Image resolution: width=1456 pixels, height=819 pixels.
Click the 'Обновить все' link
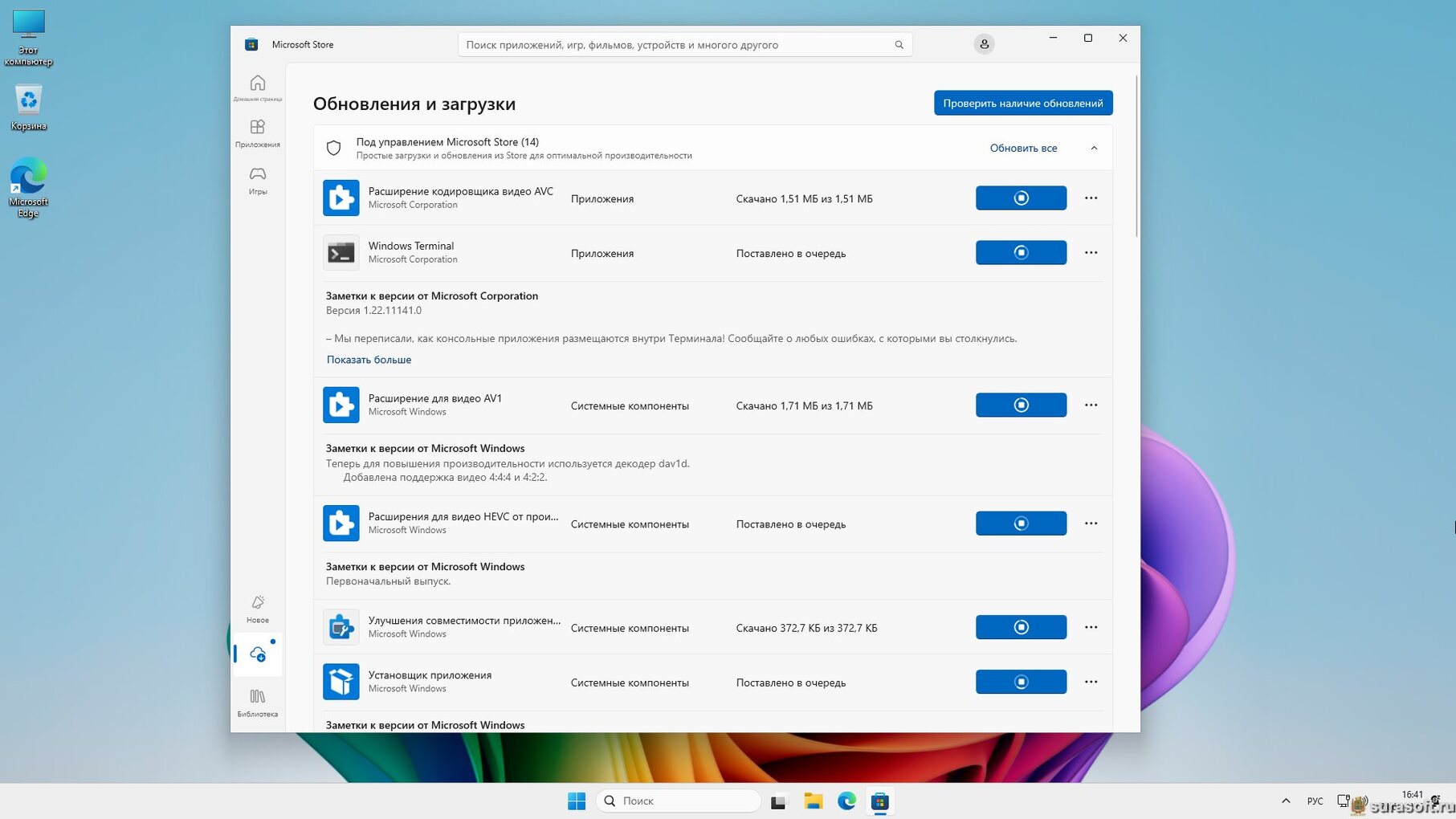(x=1022, y=149)
